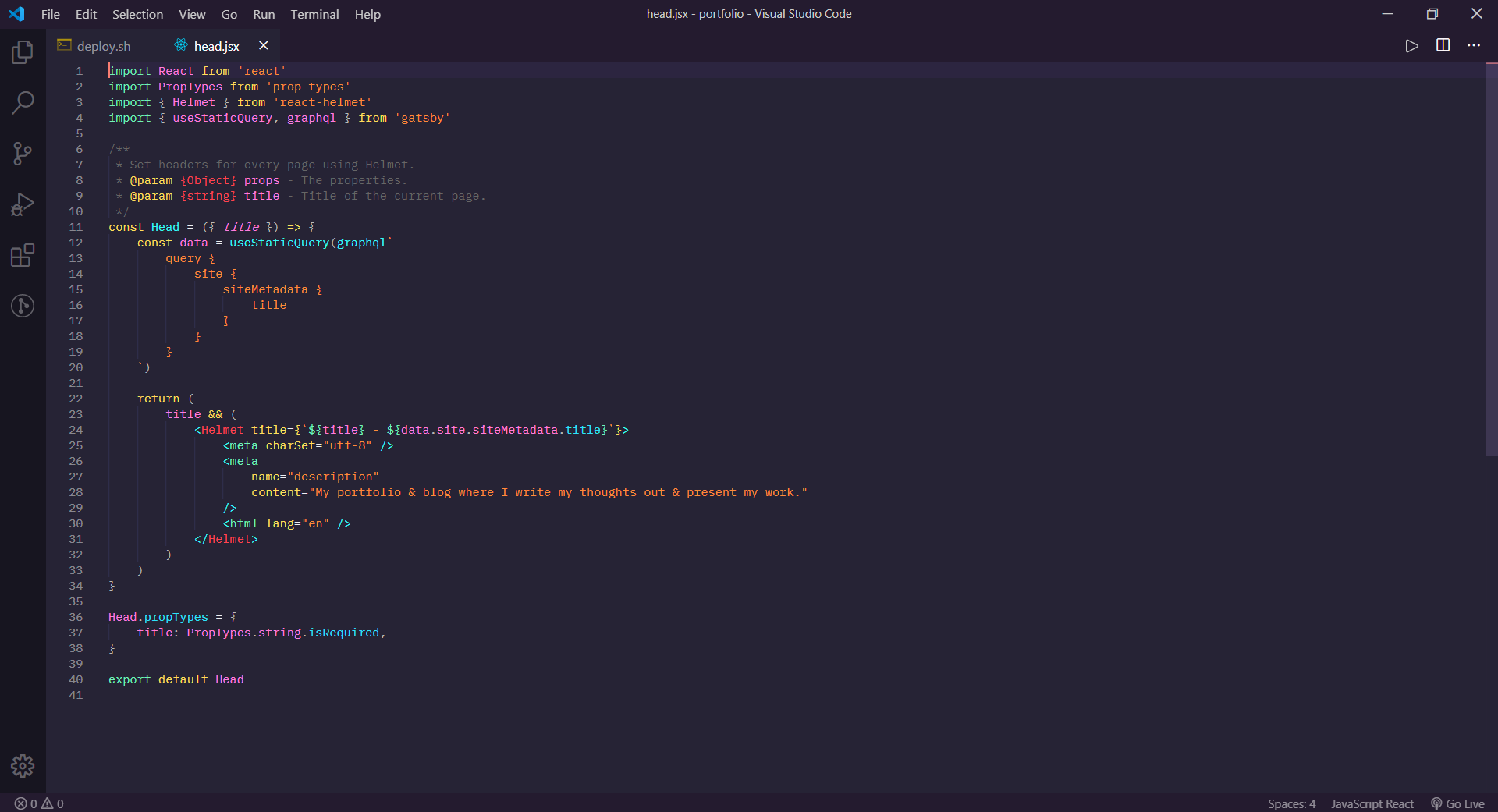Start the Go Live server
Screen dimensions: 1498x812
pyautogui.click(x=1457, y=803)
